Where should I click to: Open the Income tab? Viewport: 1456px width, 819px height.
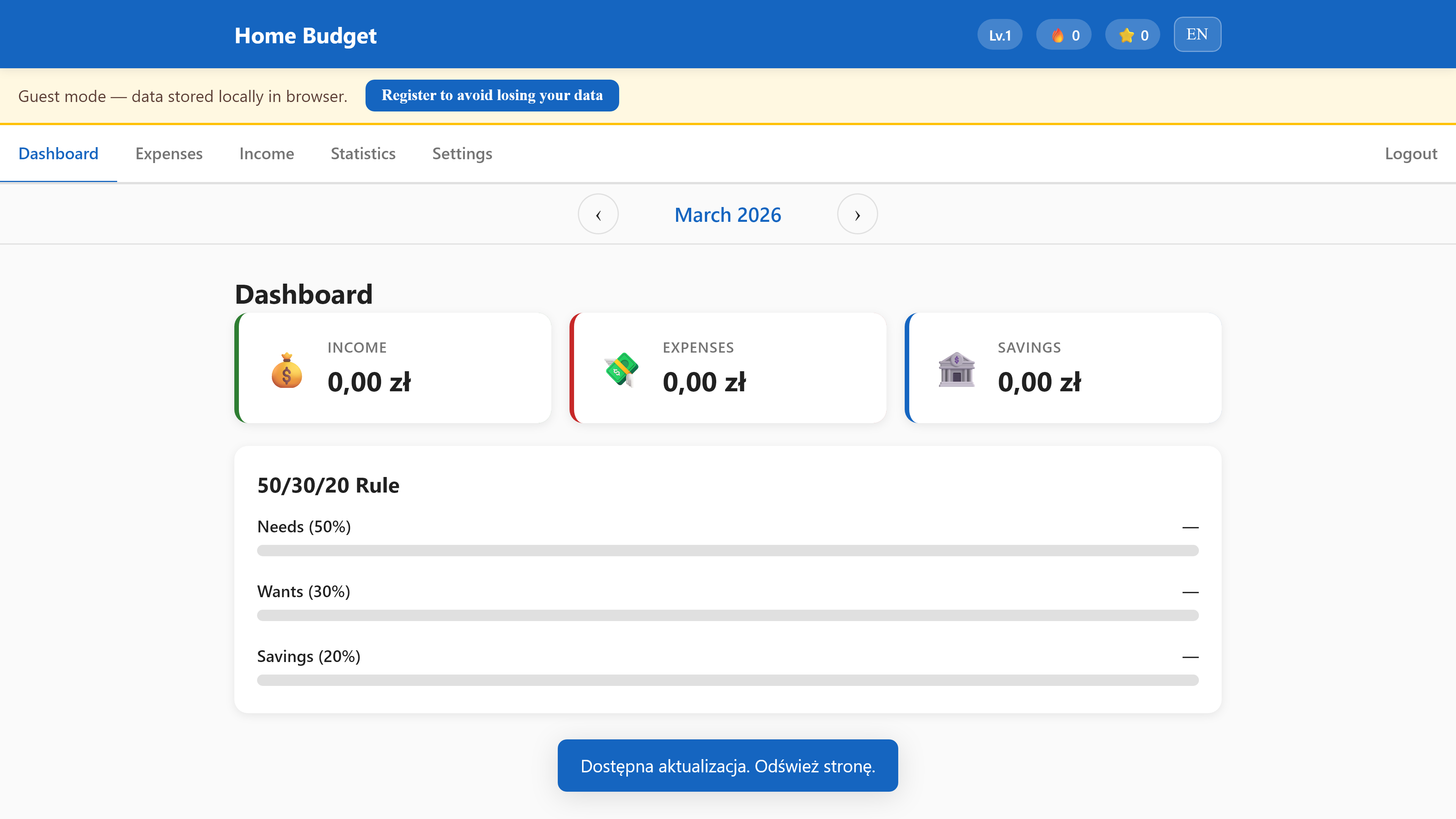(x=267, y=154)
